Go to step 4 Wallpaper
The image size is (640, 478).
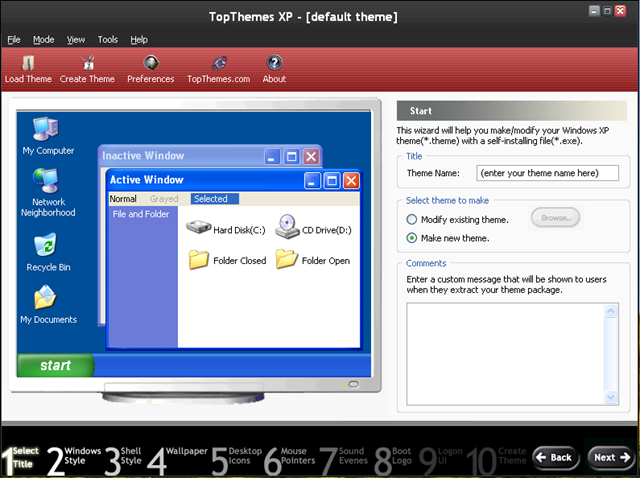click(177, 460)
